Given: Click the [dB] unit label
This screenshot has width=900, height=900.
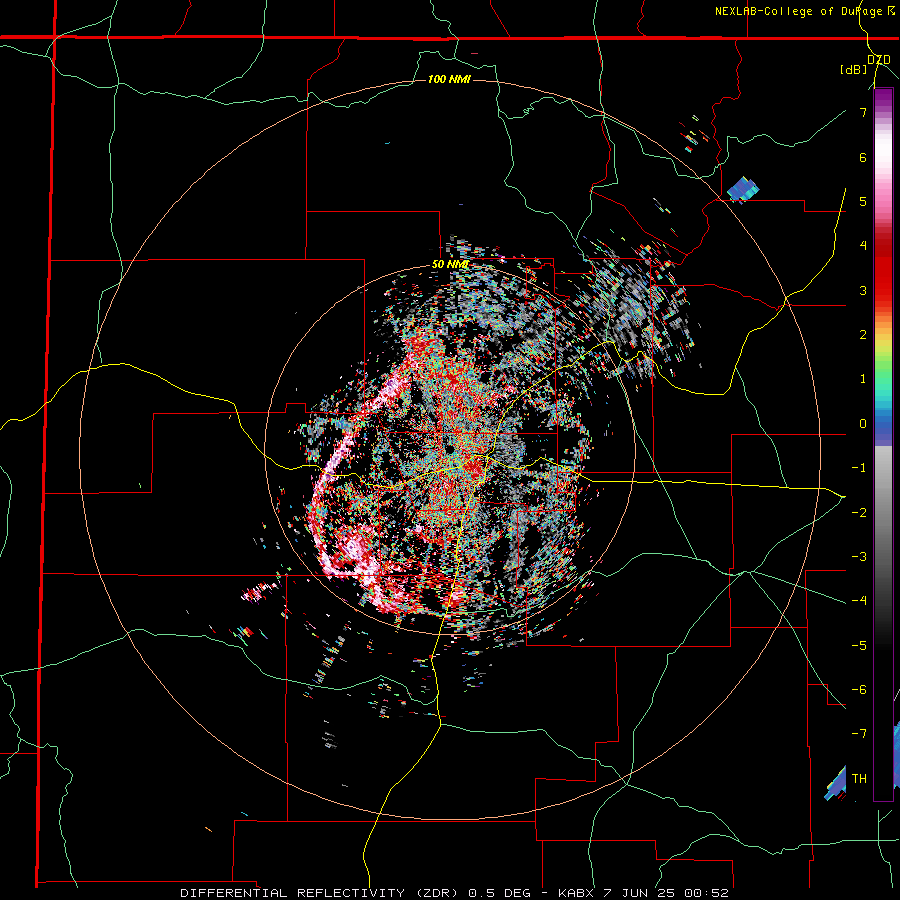Looking at the screenshot, I should (x=854, y=70).
